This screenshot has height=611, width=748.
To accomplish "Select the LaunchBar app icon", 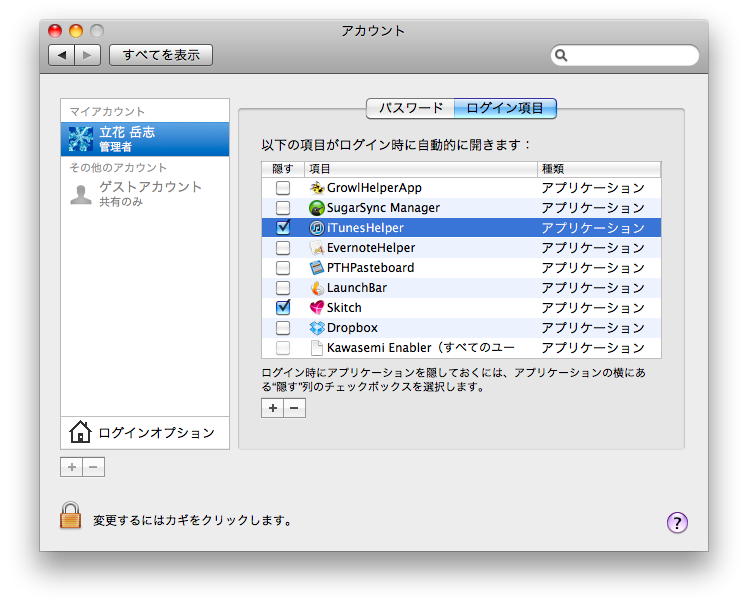I will tap(318, 288).
